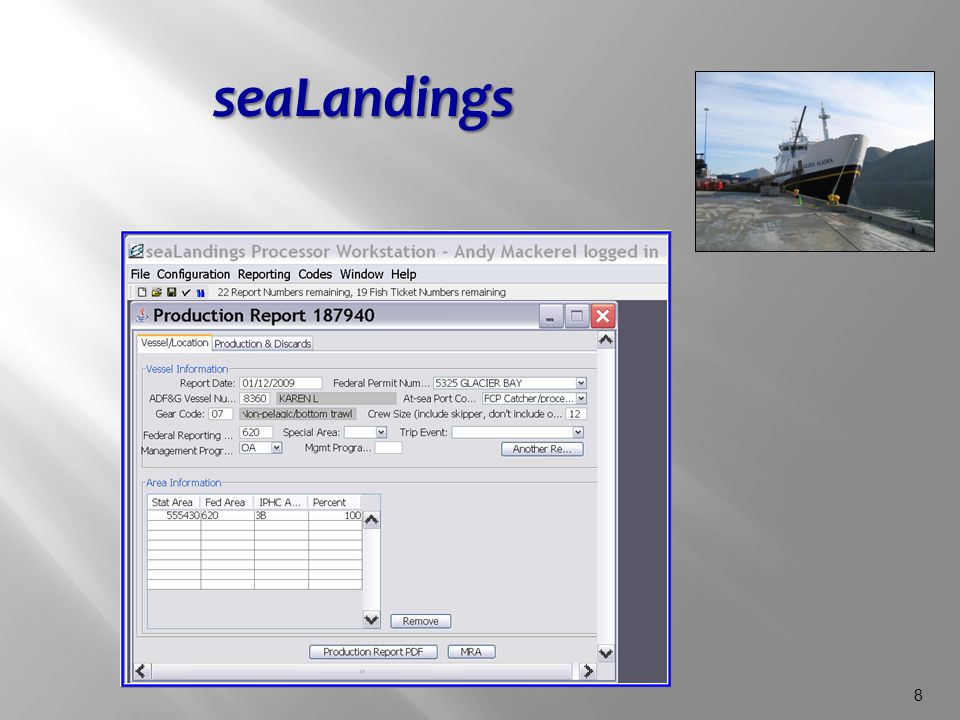Viewport: 960px width, 720px height.
Task: Click the MRA button
Action: coord(471,652)
